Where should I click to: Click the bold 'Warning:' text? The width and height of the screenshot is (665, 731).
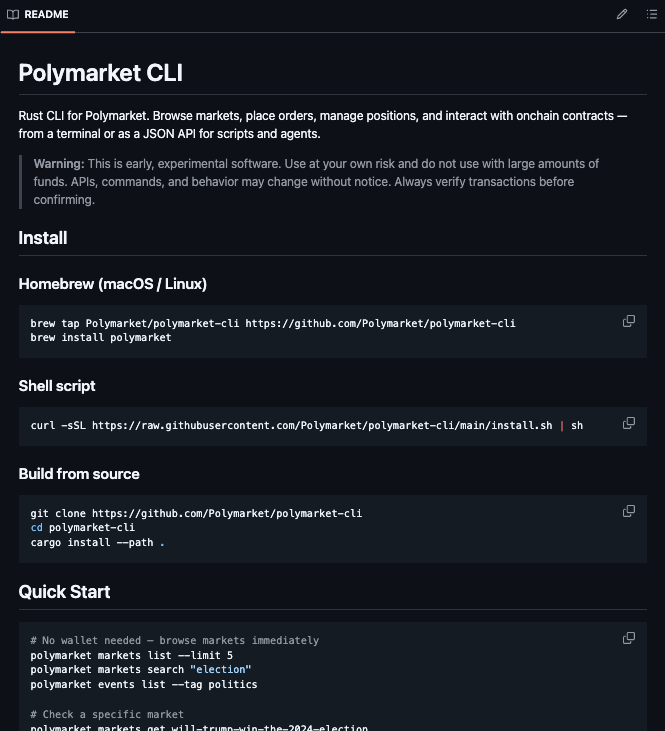point(59,164)
